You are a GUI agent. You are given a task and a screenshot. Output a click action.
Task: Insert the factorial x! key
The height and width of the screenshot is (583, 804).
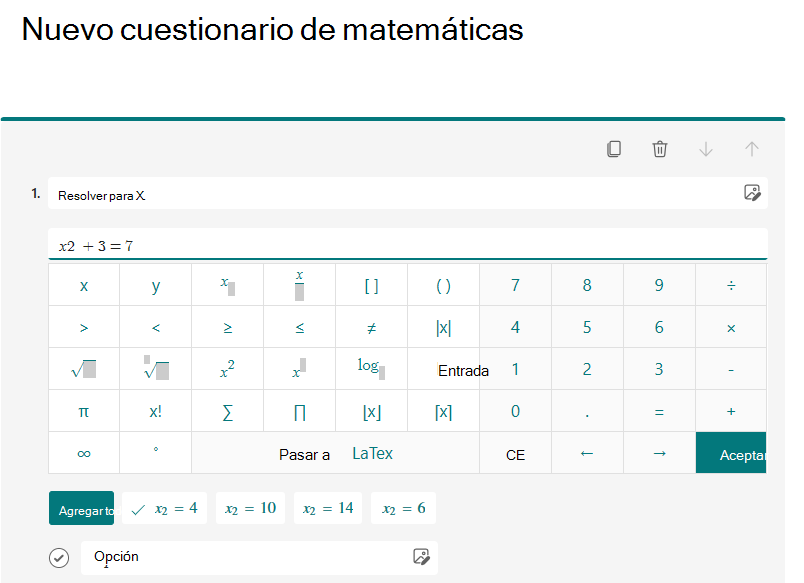[x=156, y=411]
